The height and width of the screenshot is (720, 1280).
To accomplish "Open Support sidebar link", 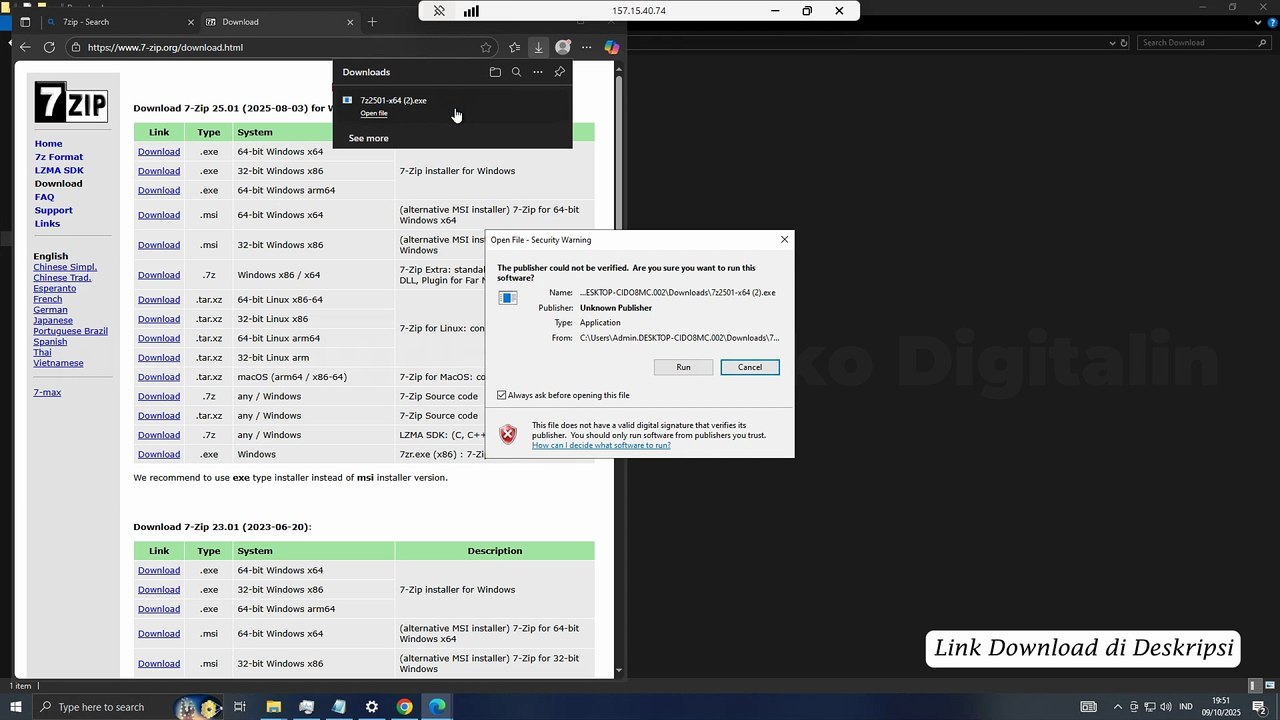I will click(53, 210).
